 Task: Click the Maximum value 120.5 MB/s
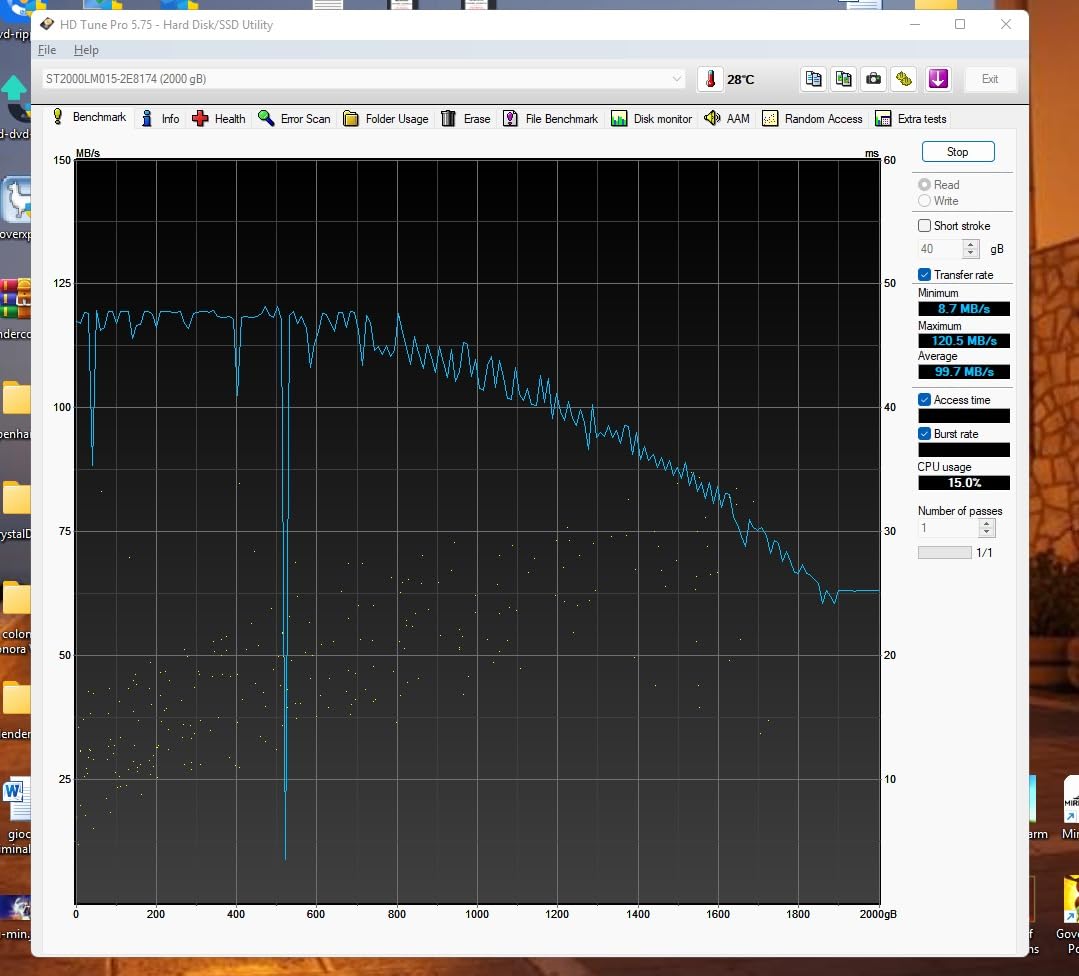964,341
